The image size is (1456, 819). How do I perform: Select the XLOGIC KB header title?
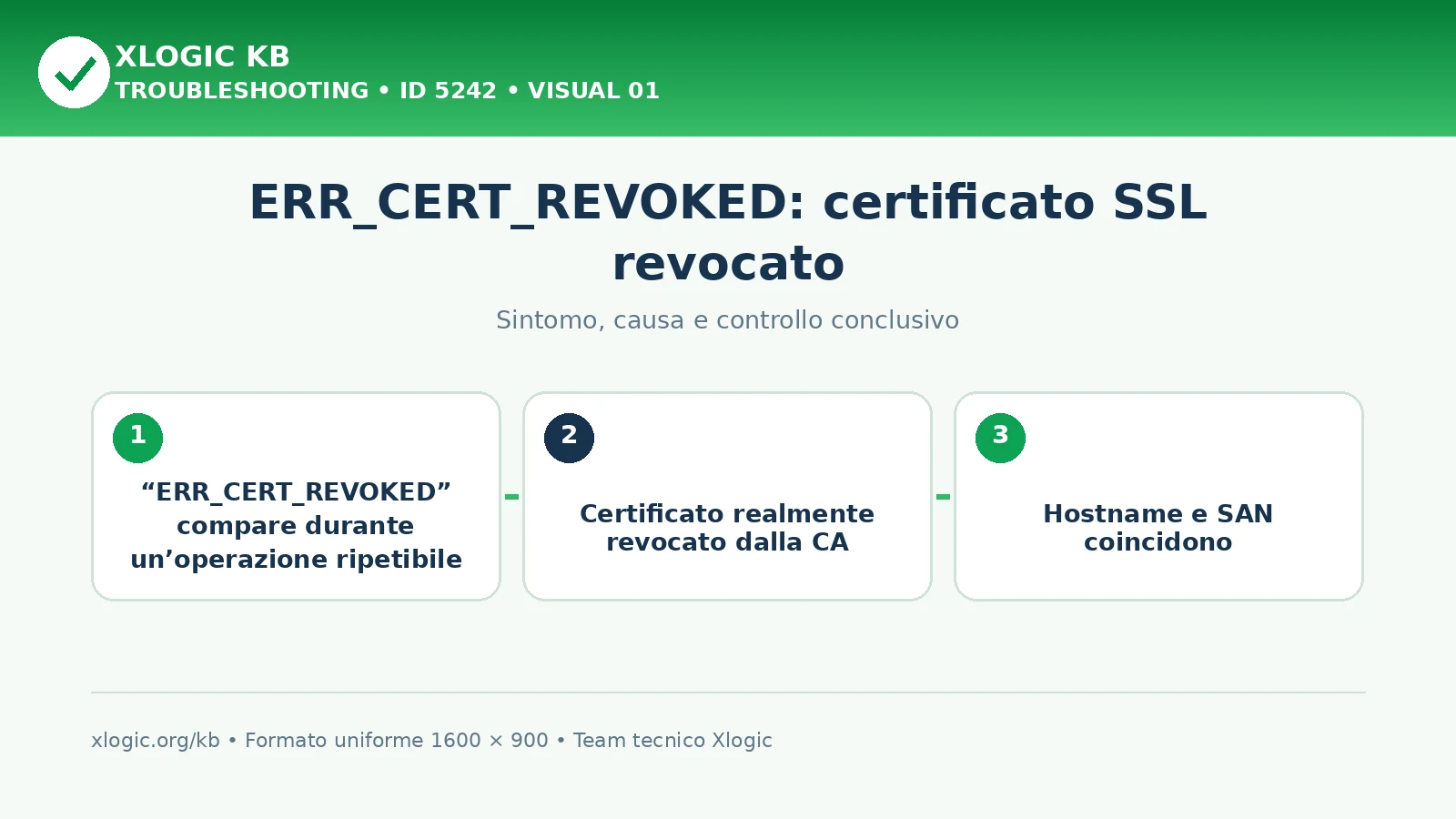point(202,56)
